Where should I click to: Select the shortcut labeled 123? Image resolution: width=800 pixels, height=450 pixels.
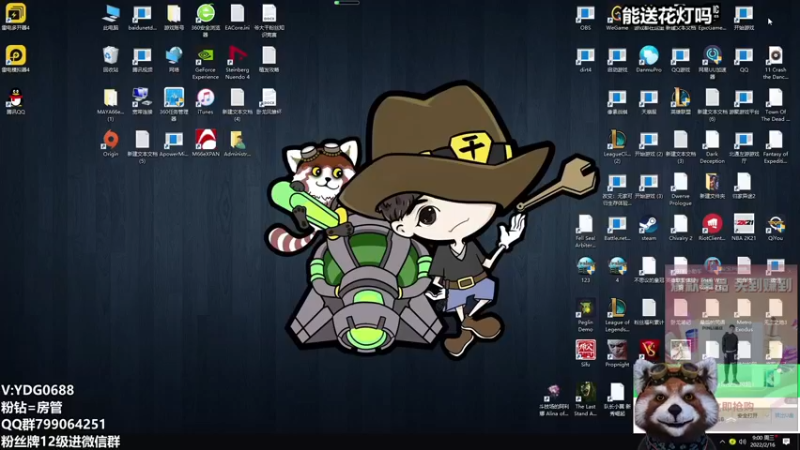click(585, 270)
